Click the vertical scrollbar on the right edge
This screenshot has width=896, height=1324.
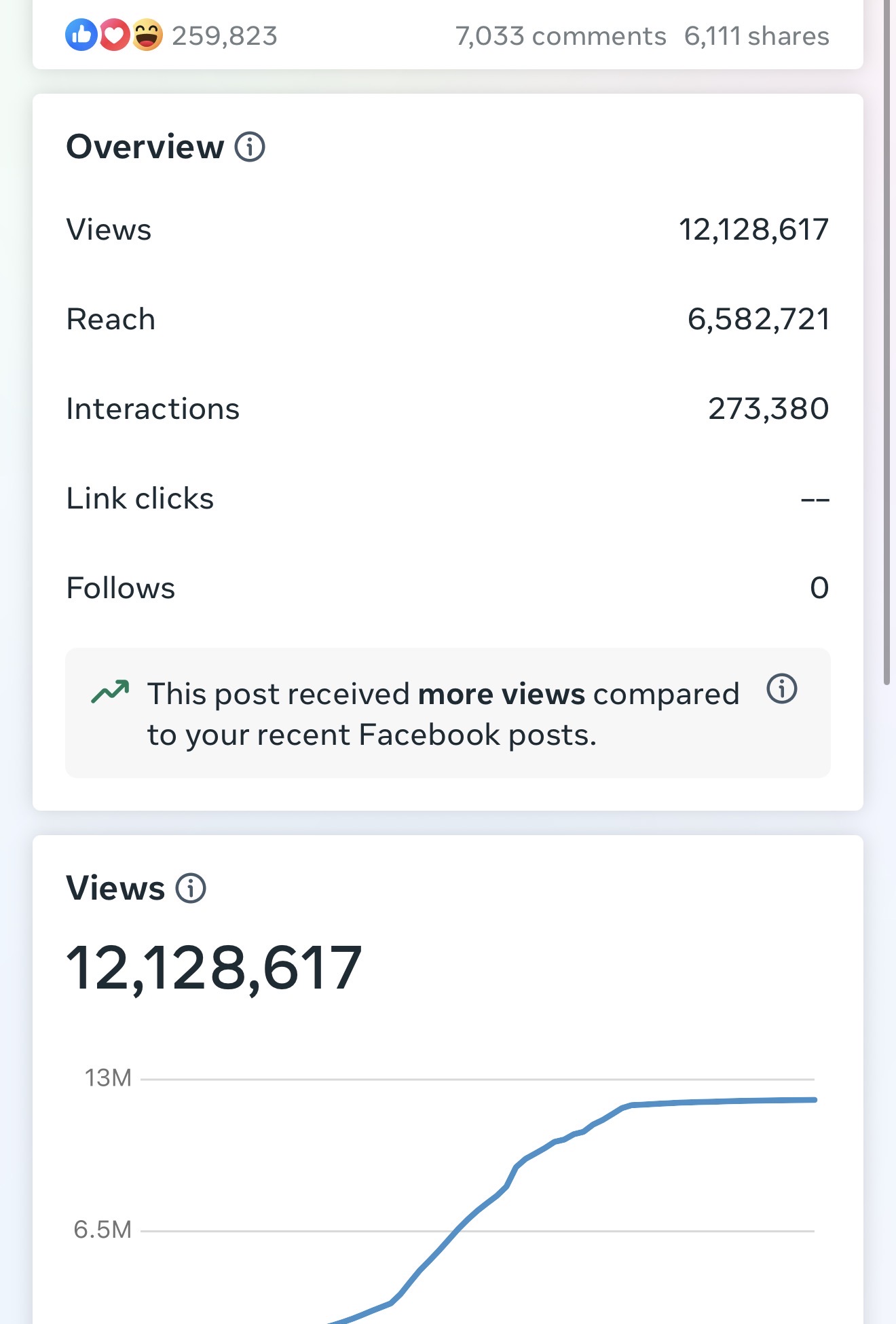[x=886, y=339]
